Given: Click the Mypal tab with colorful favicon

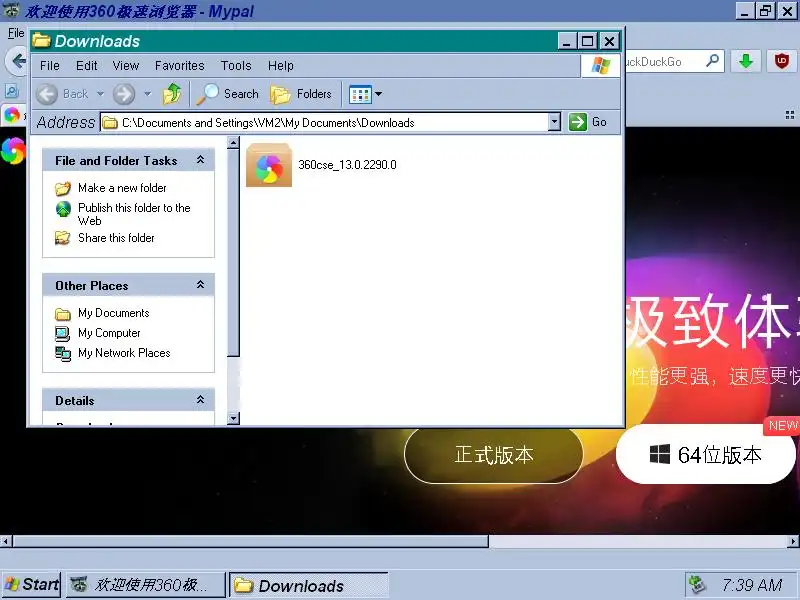Looking at the screenshot, I should point(12,115).
